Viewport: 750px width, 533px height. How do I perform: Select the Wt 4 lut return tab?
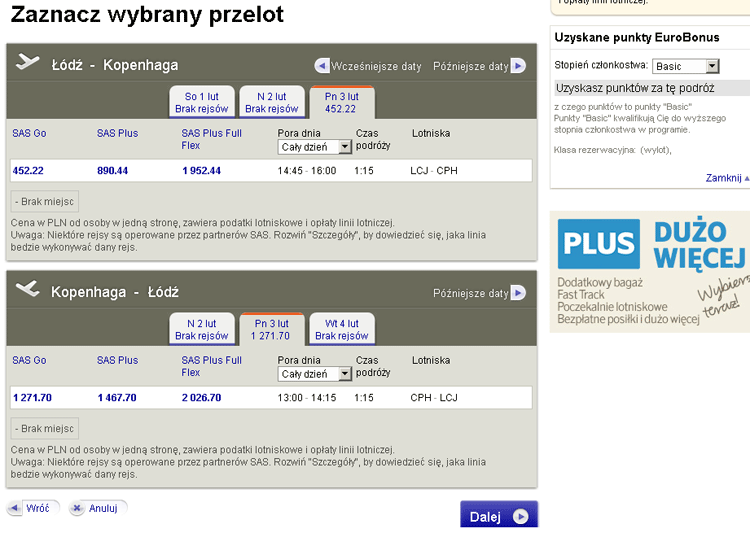342,330
